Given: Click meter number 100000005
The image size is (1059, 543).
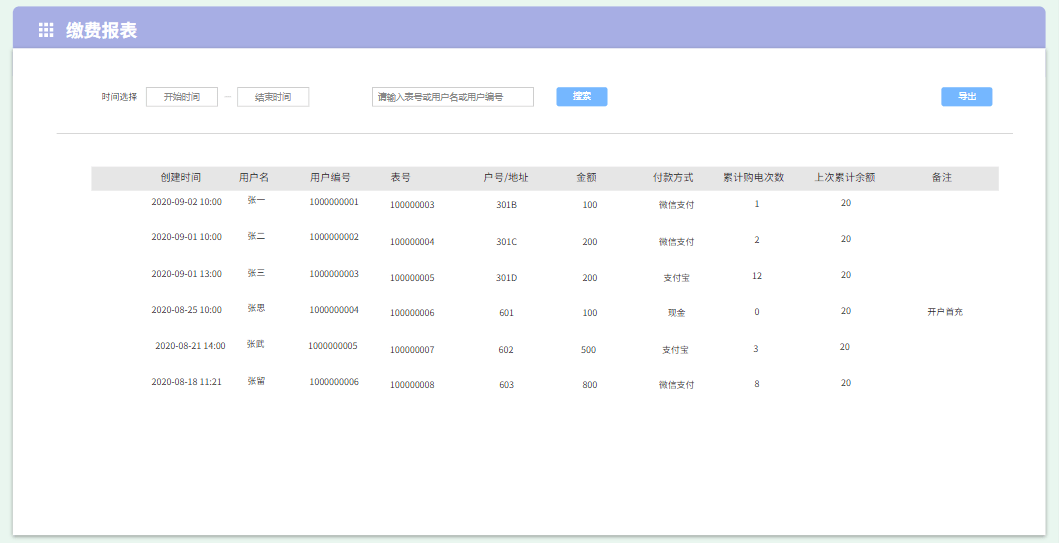Looking at the screenshot, I should (x=412, y=278).
